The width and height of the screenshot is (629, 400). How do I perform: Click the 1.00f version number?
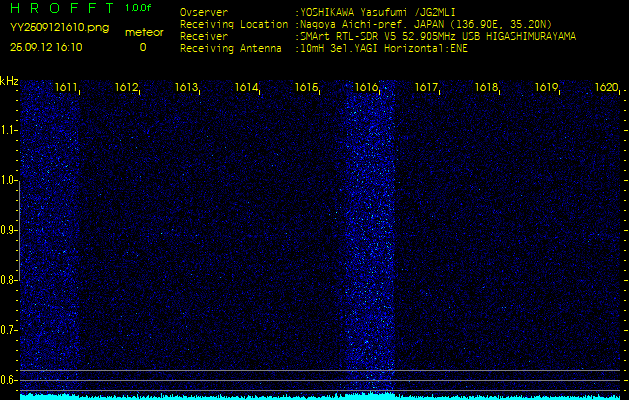tap(138, 8)
